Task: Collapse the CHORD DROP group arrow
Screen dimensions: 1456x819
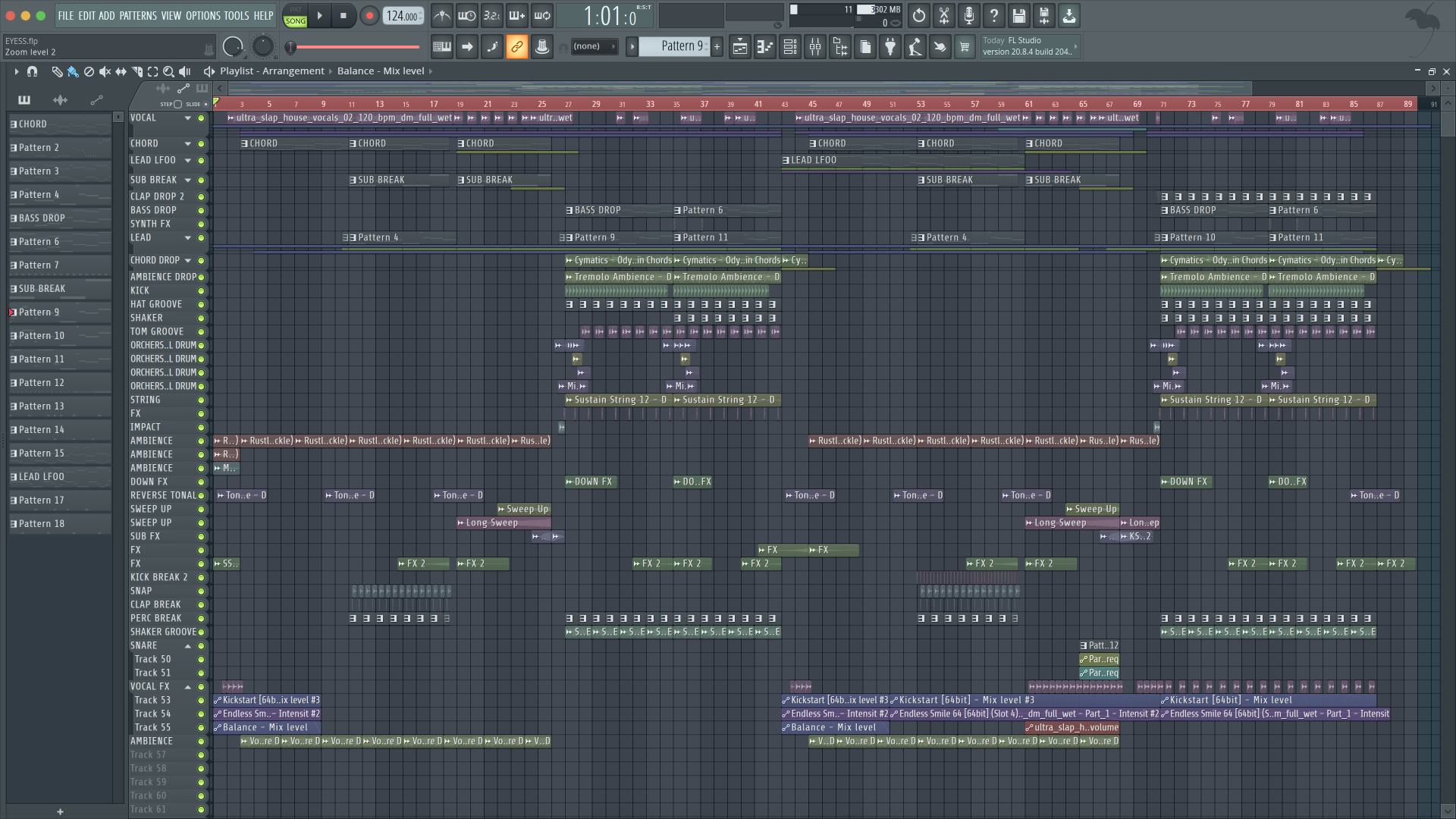Action: point(187,261)
